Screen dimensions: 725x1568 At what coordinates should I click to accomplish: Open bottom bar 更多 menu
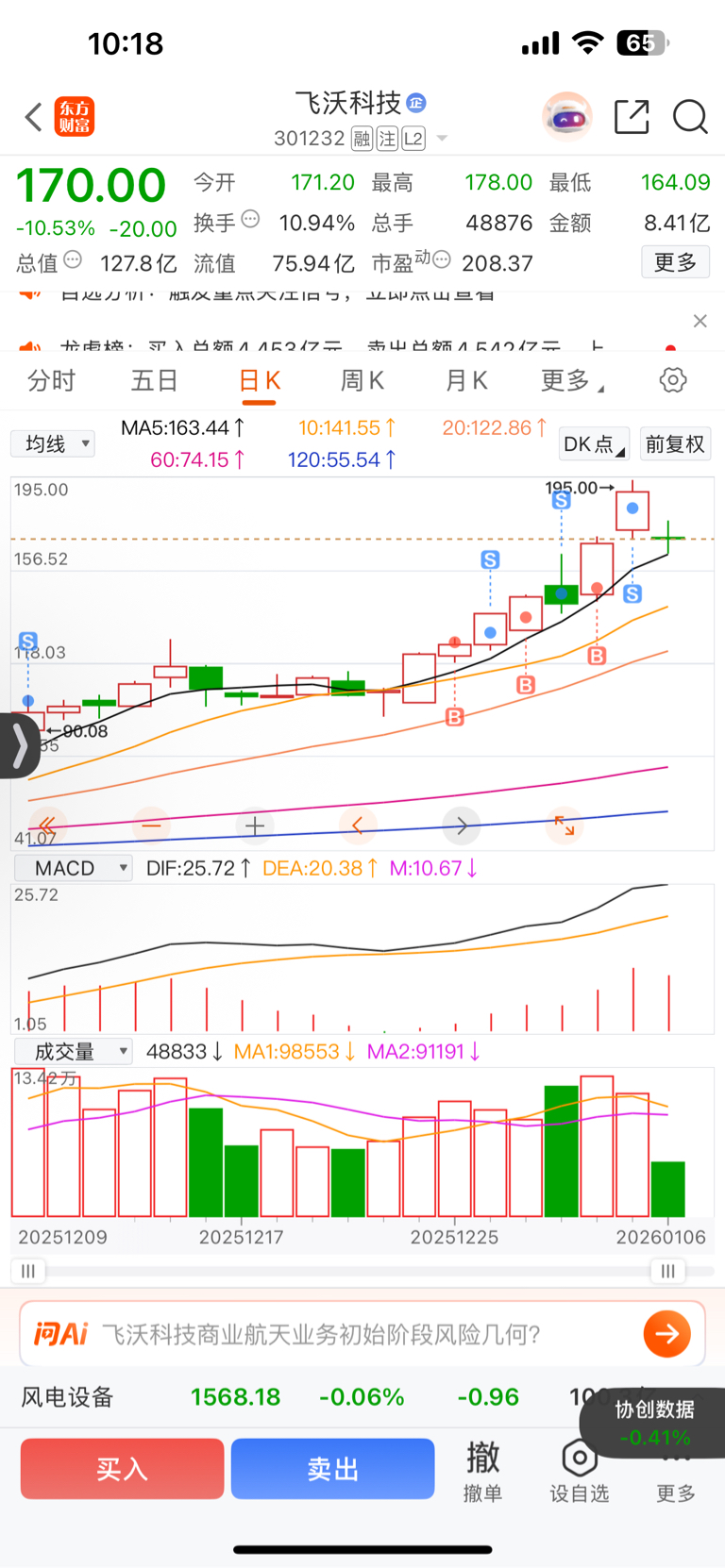click(x=676, y=1479)
